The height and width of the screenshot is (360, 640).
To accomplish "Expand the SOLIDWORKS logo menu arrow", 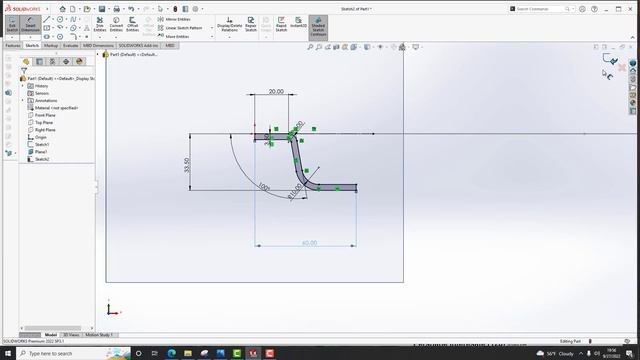I will [47, 9].
